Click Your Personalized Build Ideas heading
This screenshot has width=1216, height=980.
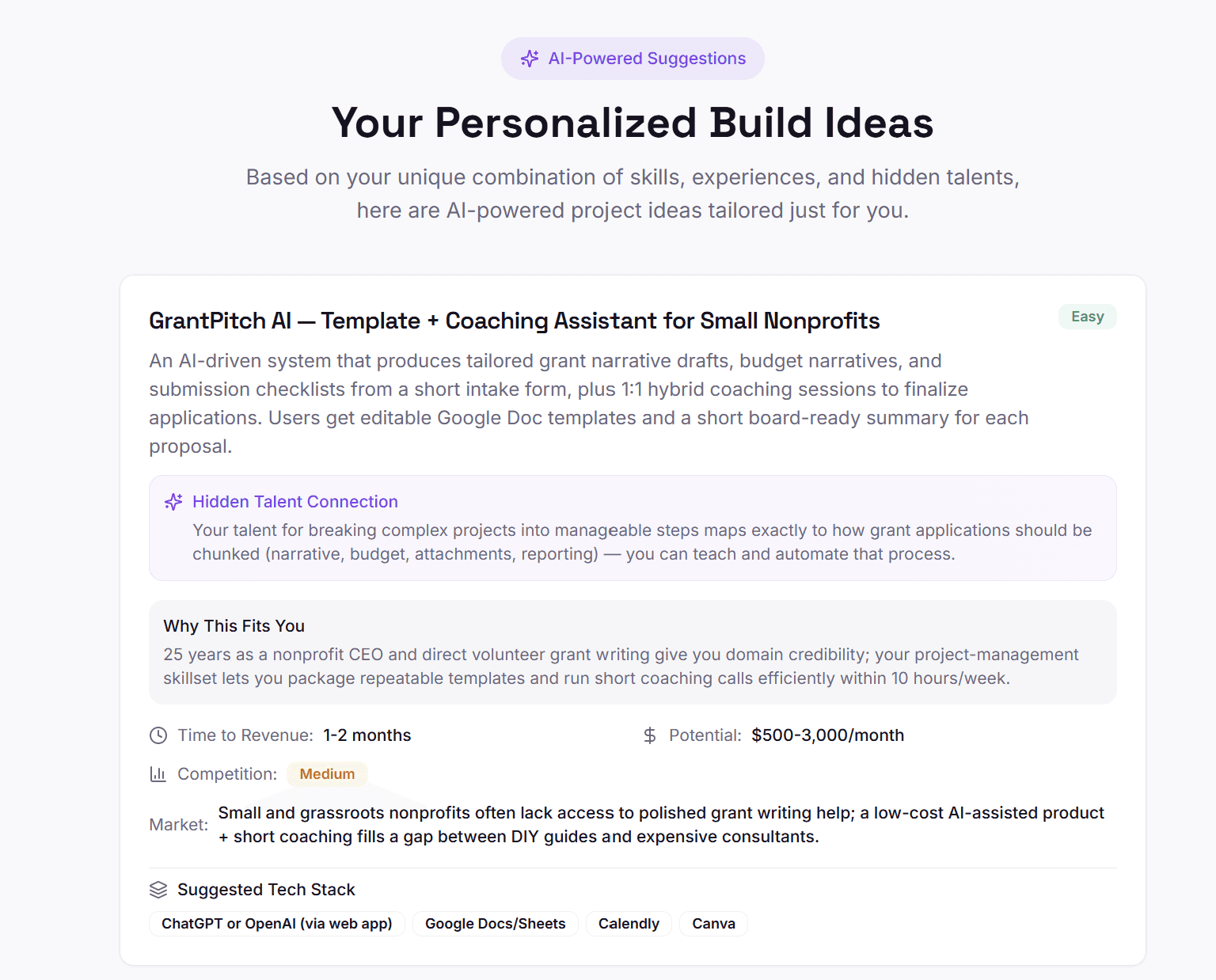pos(632,123)
